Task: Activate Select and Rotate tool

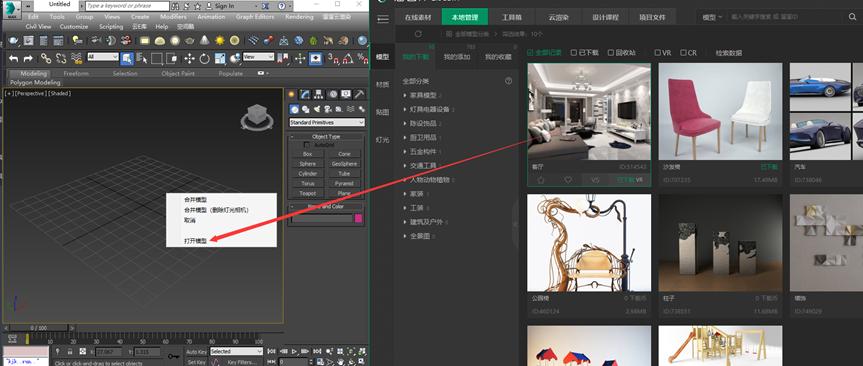Action: tap(205, 58)
